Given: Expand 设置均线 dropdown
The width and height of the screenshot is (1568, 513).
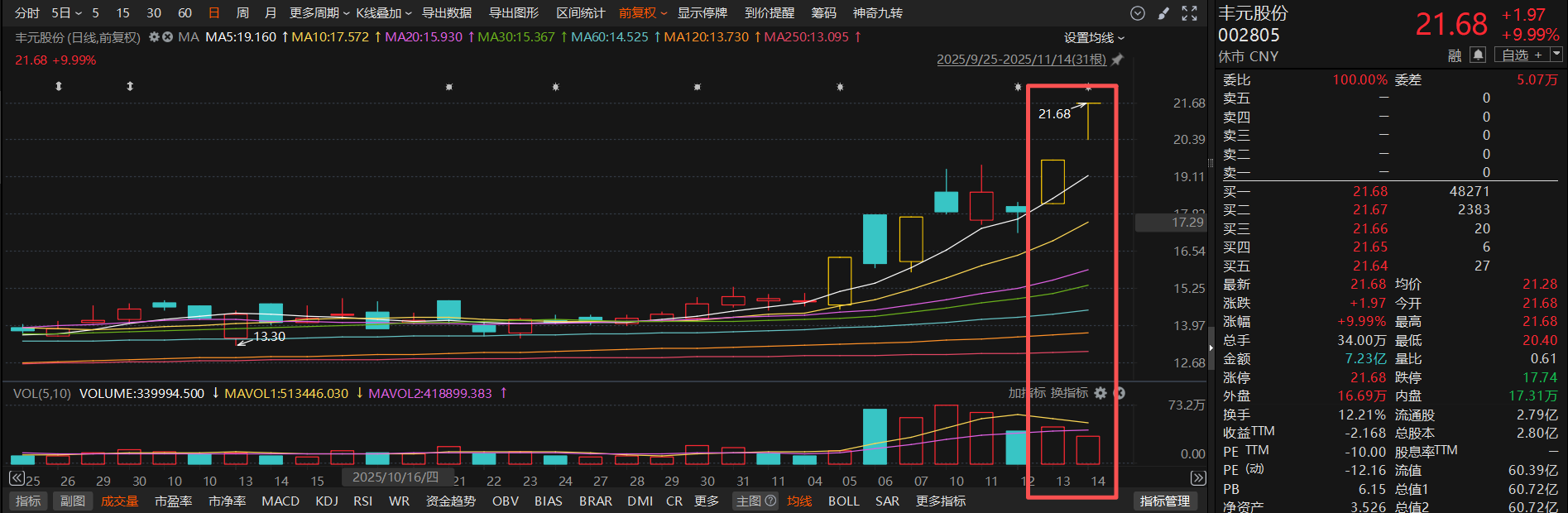Looking at the screenshot, I should 1094,38.
